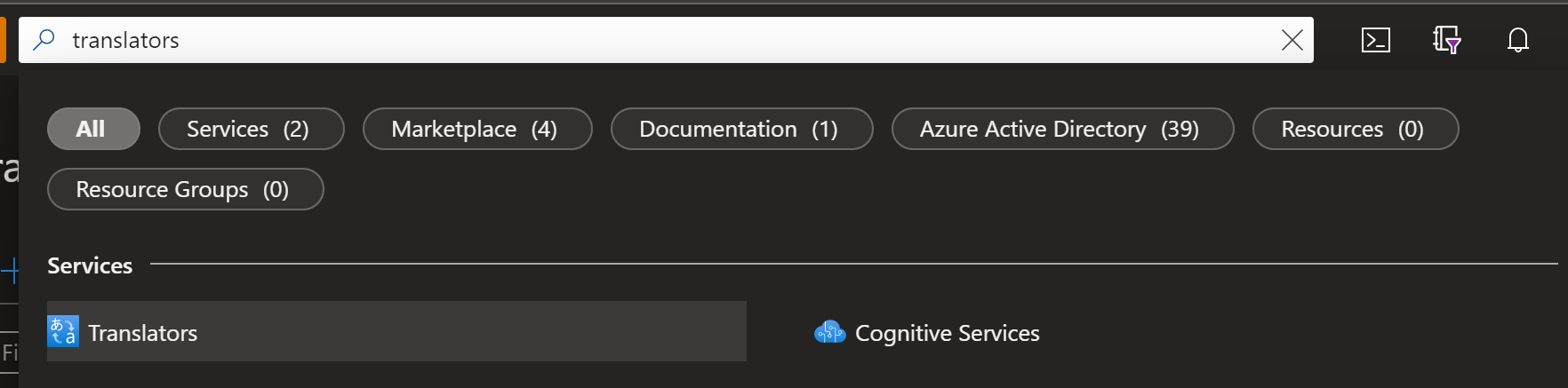Open the Translators search result
The height and width of the screenshot is (388, 1568).
coord(143,333)
